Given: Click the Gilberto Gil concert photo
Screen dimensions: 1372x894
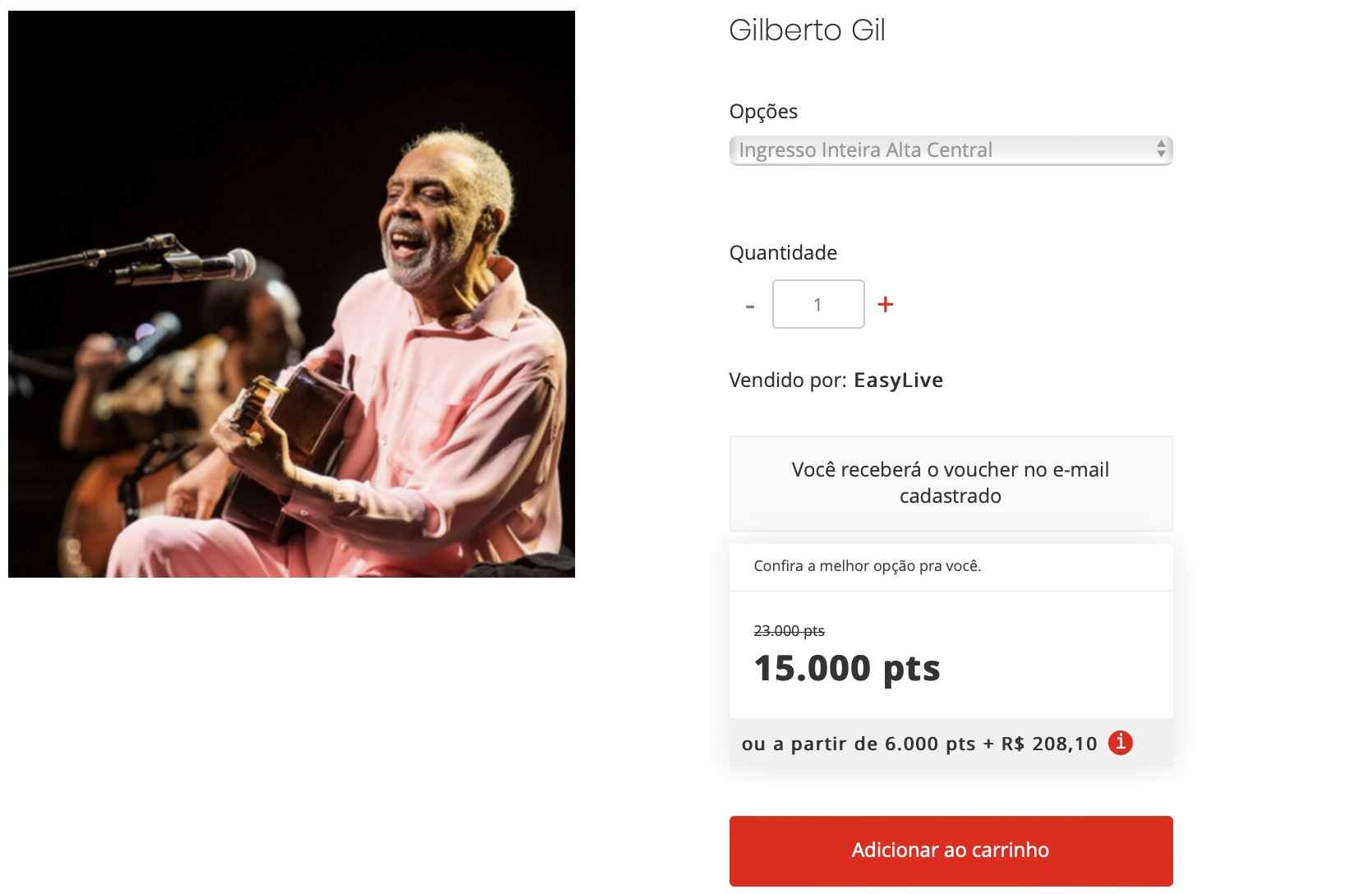Looking at the screenshot, I should [x=292, y=294].
